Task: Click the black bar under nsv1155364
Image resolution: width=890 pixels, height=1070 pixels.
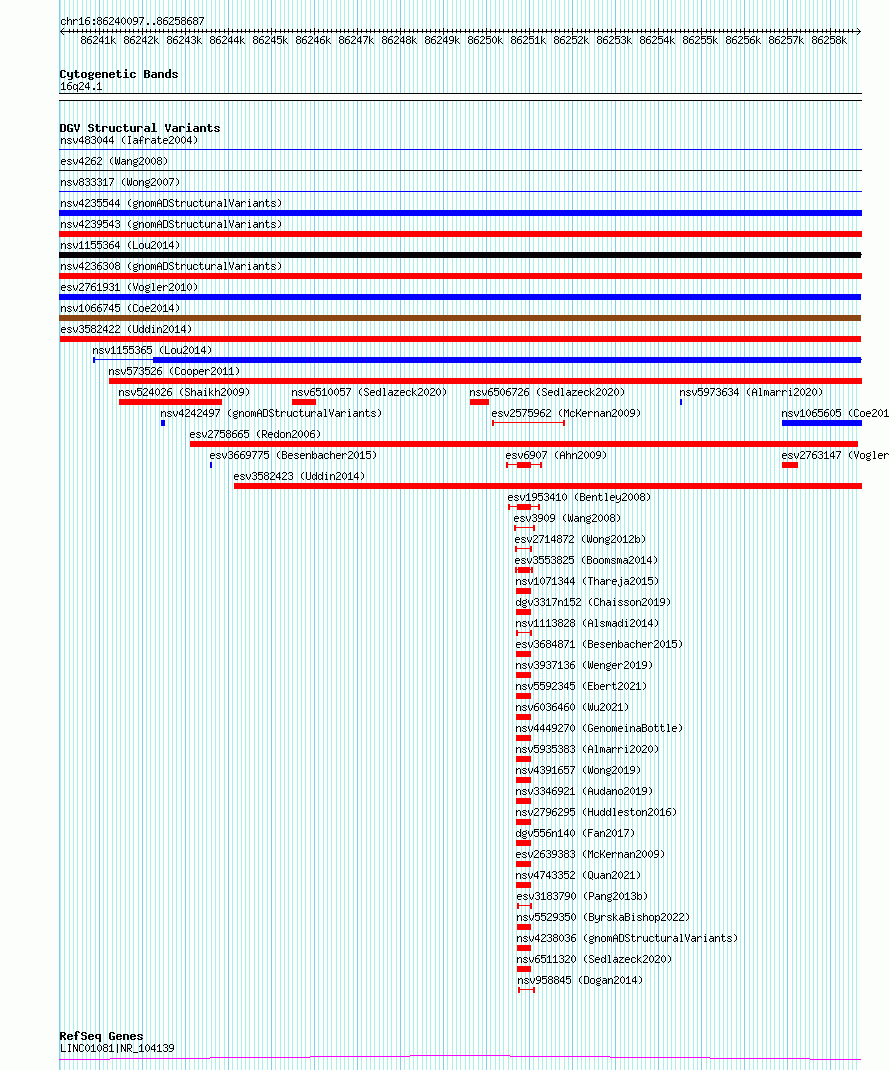Action: 461,255
